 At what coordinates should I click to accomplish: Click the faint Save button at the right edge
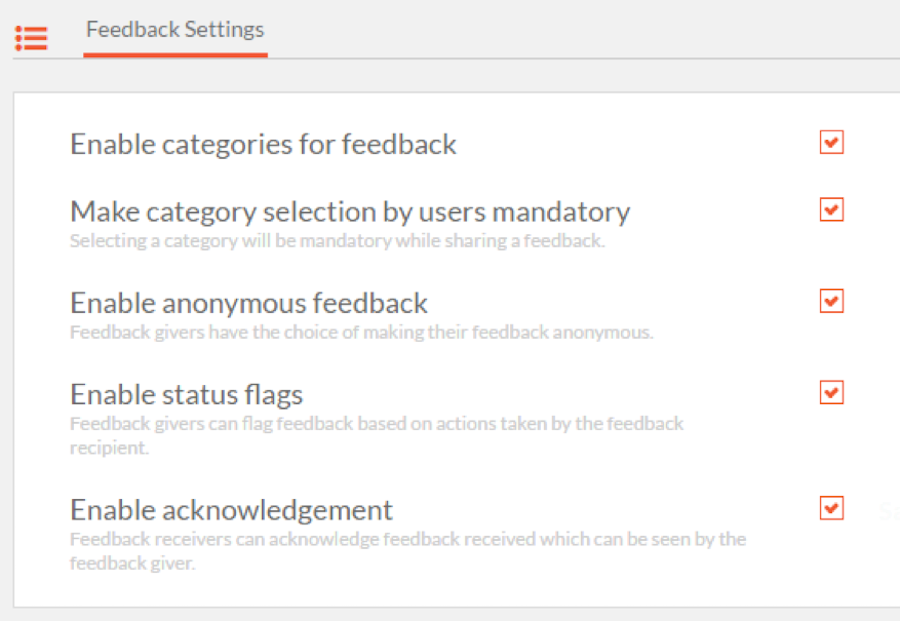(x=890, y=510)
